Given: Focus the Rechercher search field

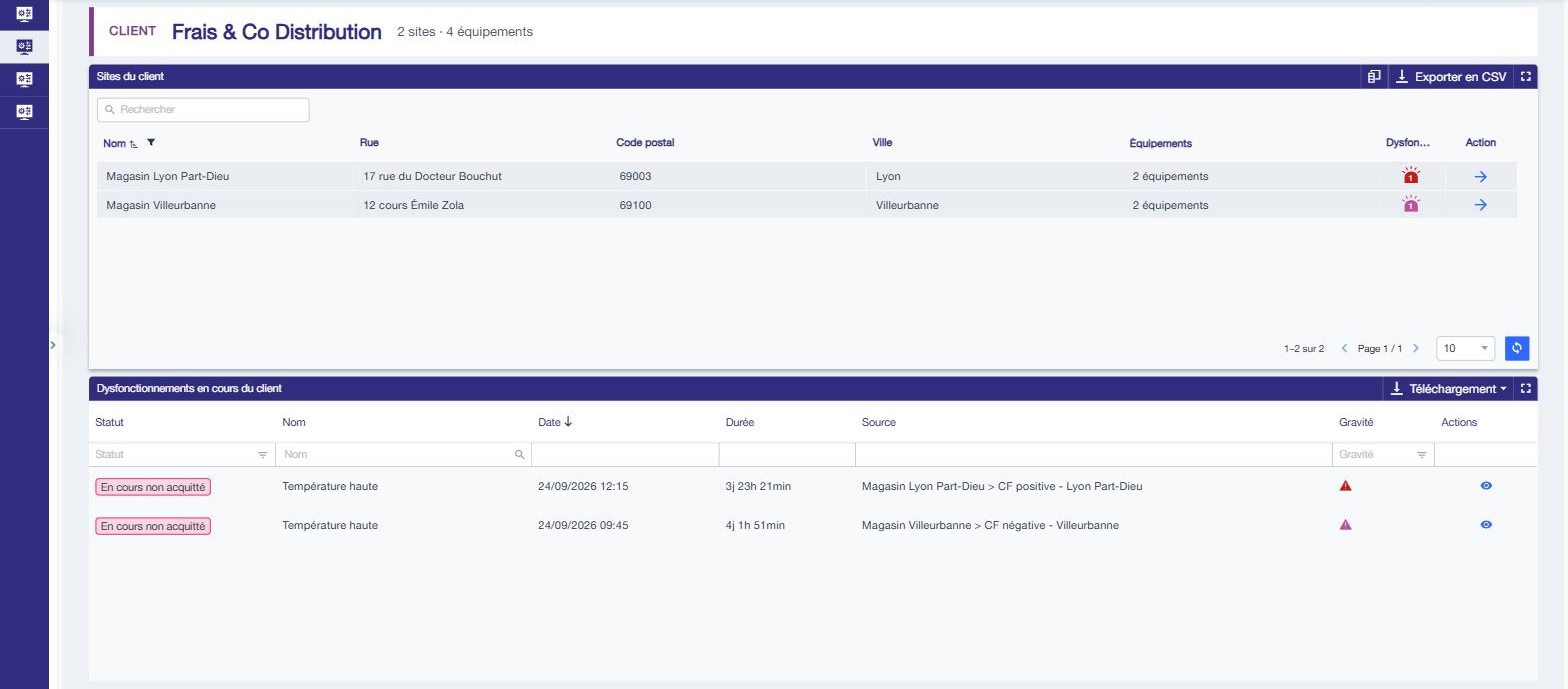Looking at the screenshot, I should 203,110.
